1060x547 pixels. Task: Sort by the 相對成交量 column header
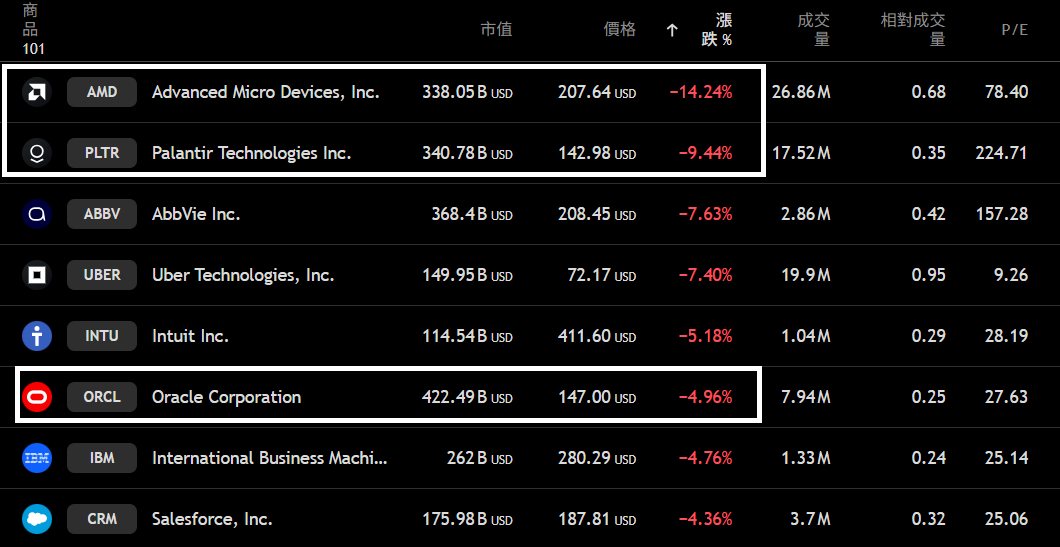point(912,30)
